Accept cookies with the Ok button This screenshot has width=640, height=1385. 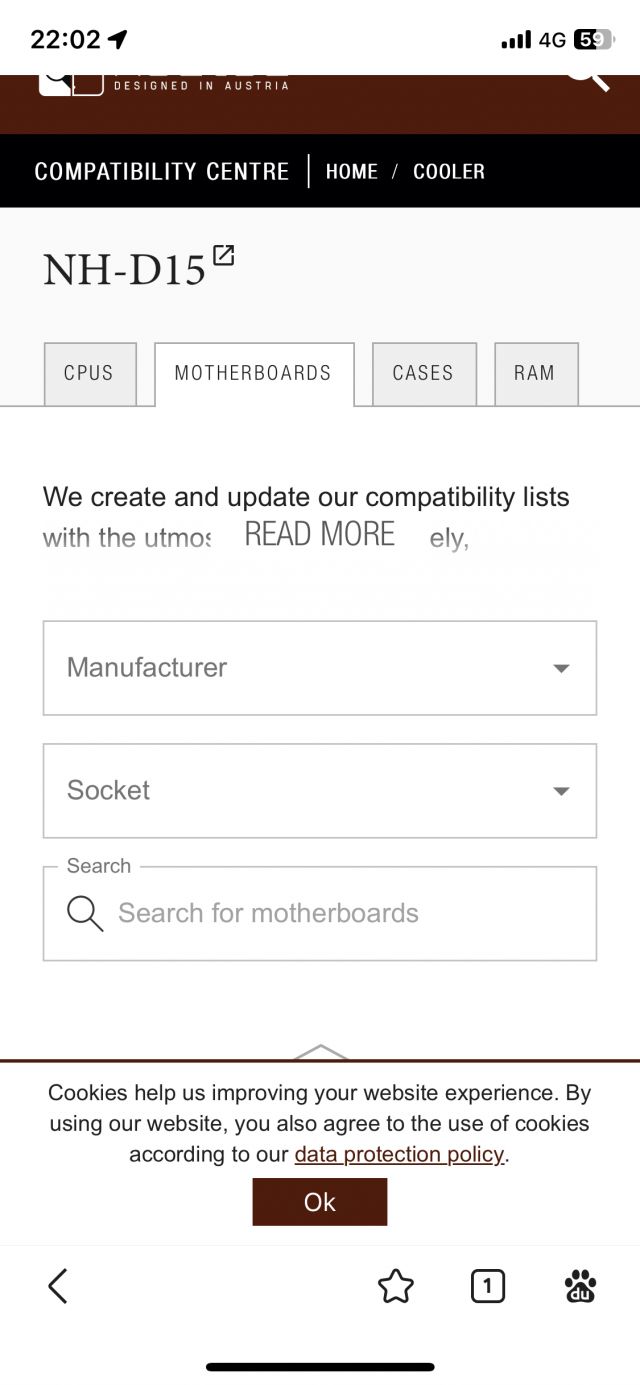(x=320, y=1202)
